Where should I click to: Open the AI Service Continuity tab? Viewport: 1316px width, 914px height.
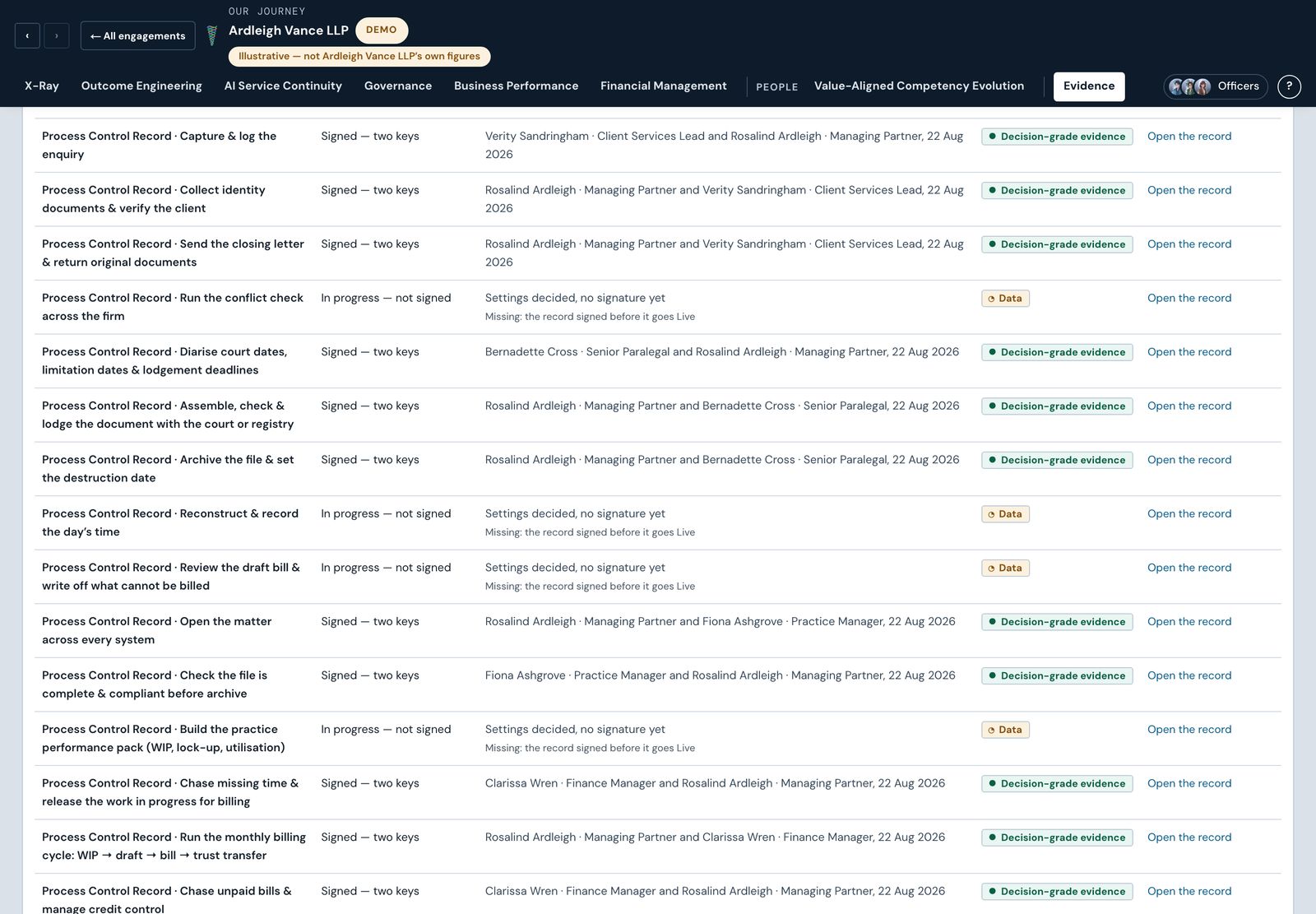point(283,86)
